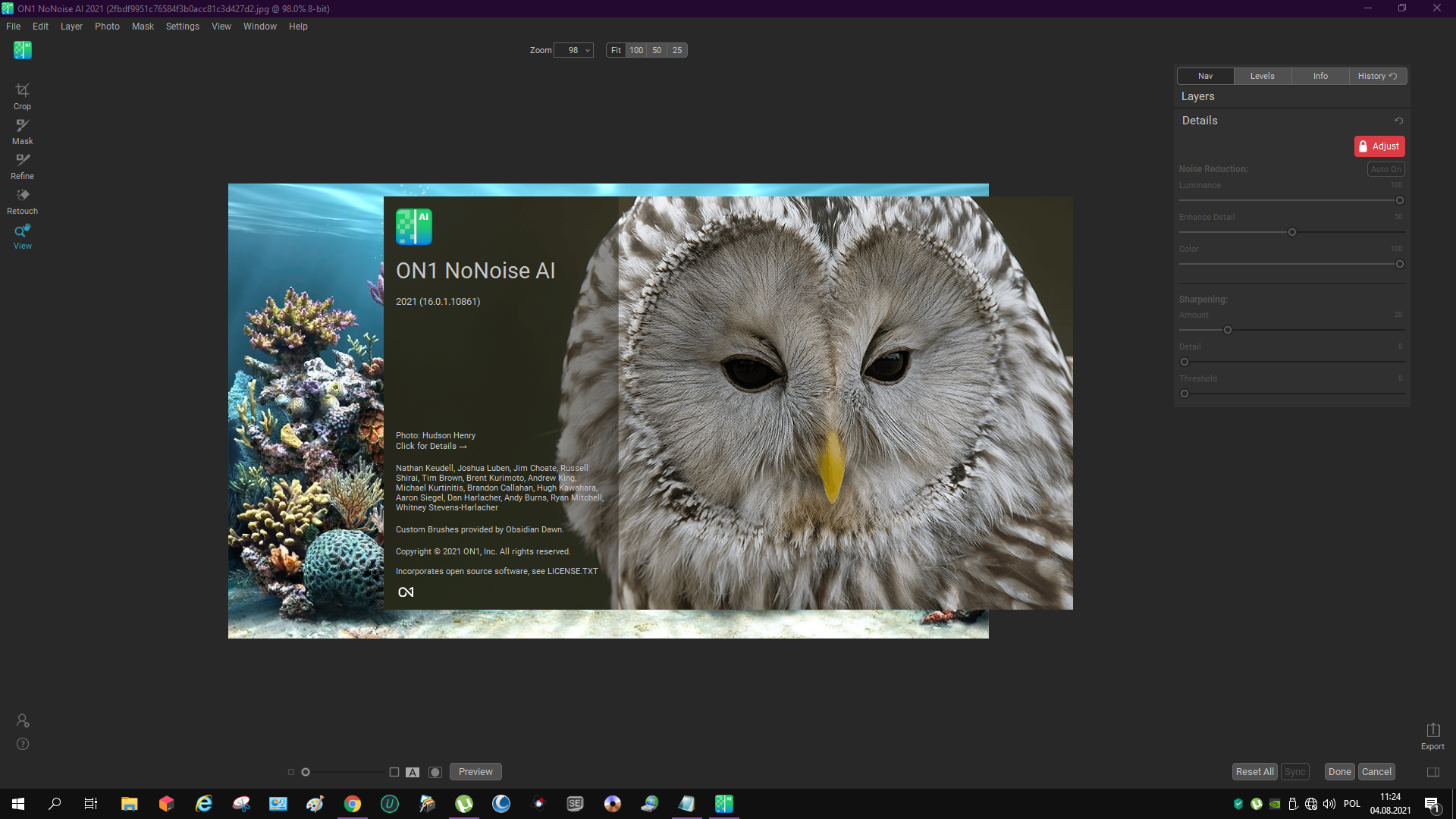The height and width of the screenshot is (819, 1456).
Task: Click the large thumbnail size icon
Action: point(394,772)
